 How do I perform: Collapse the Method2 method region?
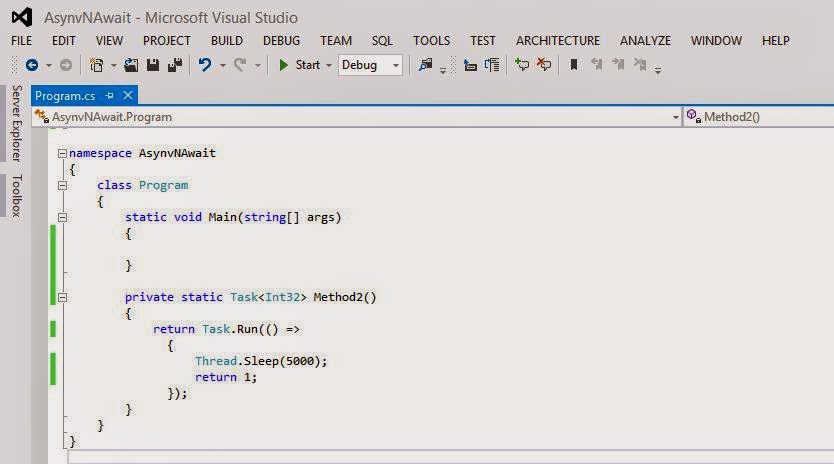point(62,297)
